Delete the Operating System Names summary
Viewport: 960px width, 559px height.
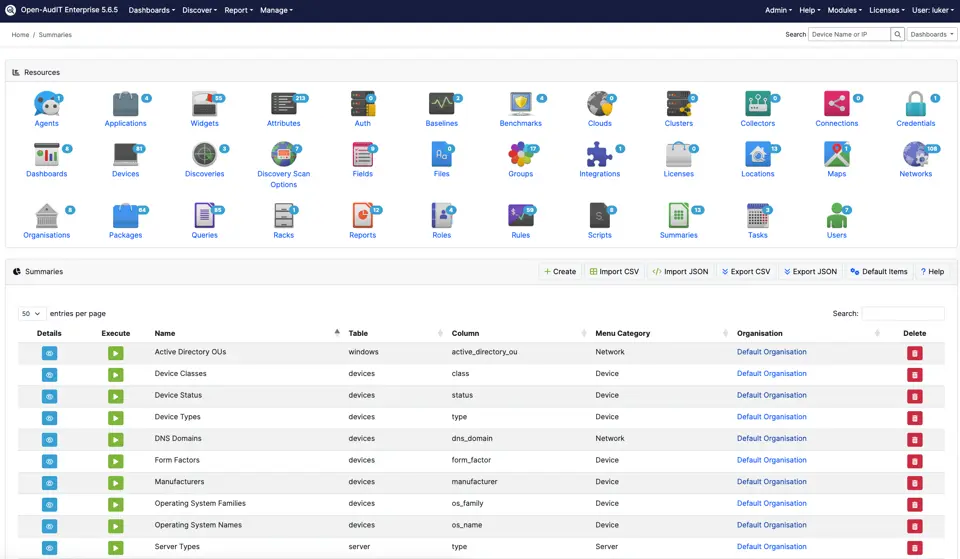pyautogui.click(x=915, y=527)
